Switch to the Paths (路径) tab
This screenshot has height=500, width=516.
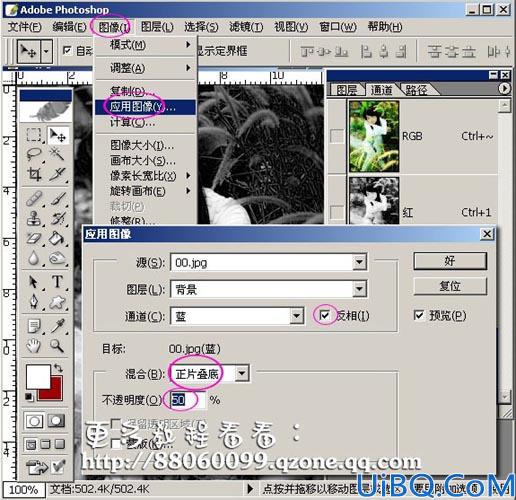pos(416,89)
